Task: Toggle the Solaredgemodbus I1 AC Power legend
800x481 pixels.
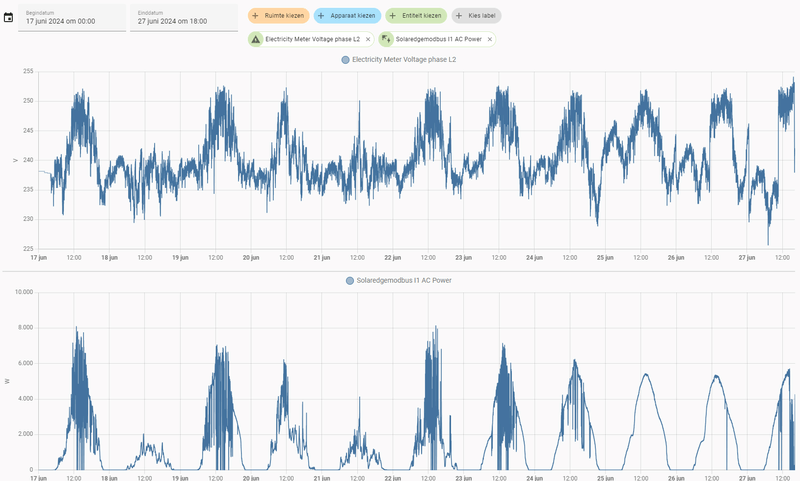Action: (398, 281)
